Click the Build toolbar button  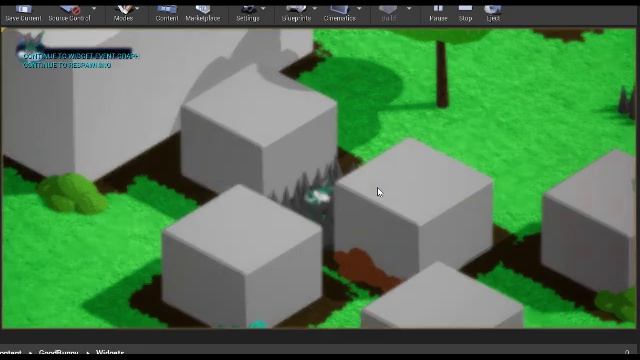(388, 13)
